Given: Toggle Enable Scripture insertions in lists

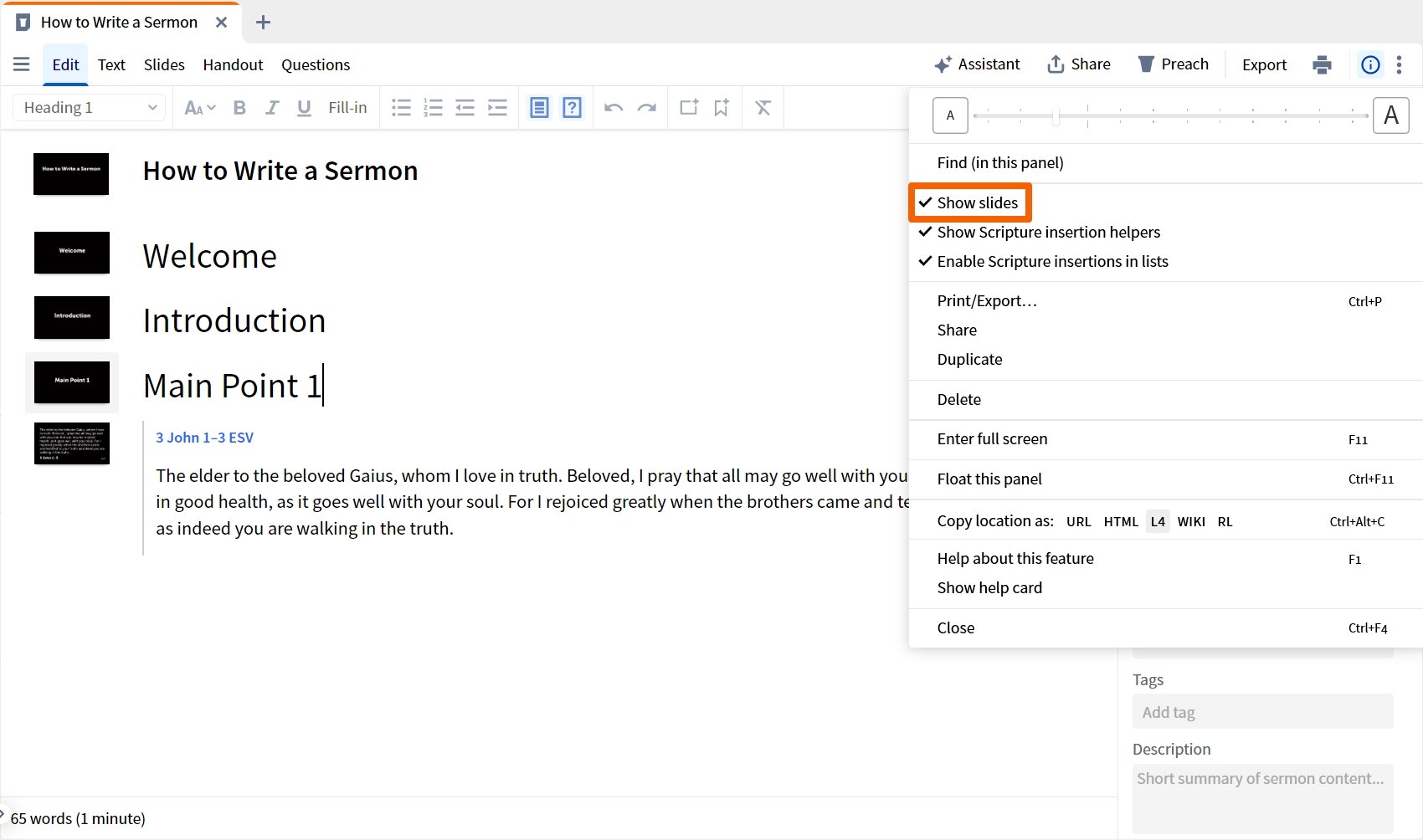Looking at the screenshot, I should point(1052,260).
